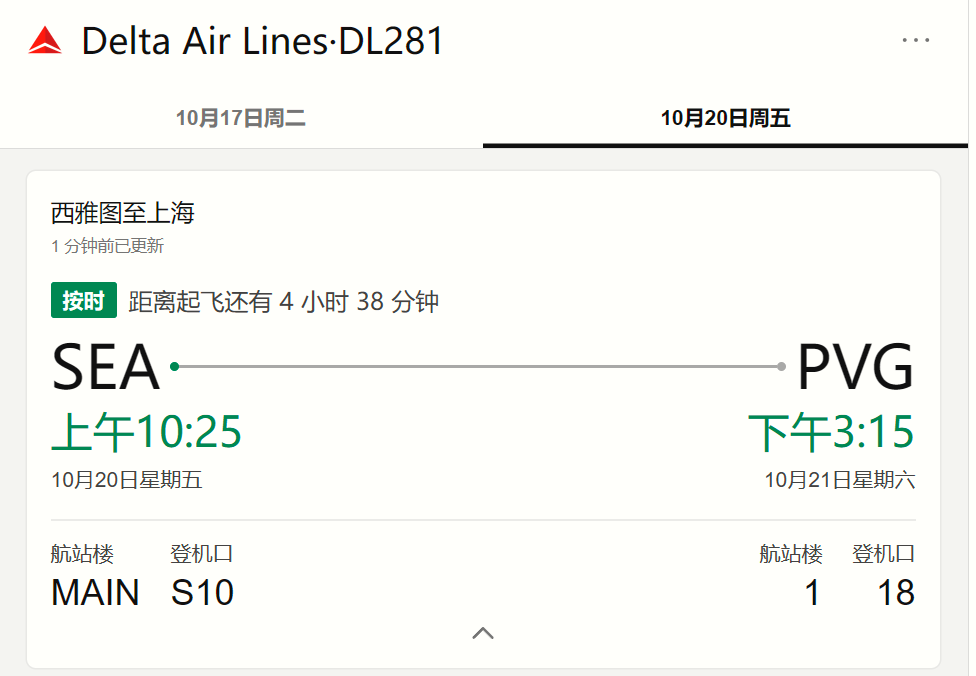Click the 西雅图至上海 route heading
This screenshot has height=676, width=976.
pos(123,213)
